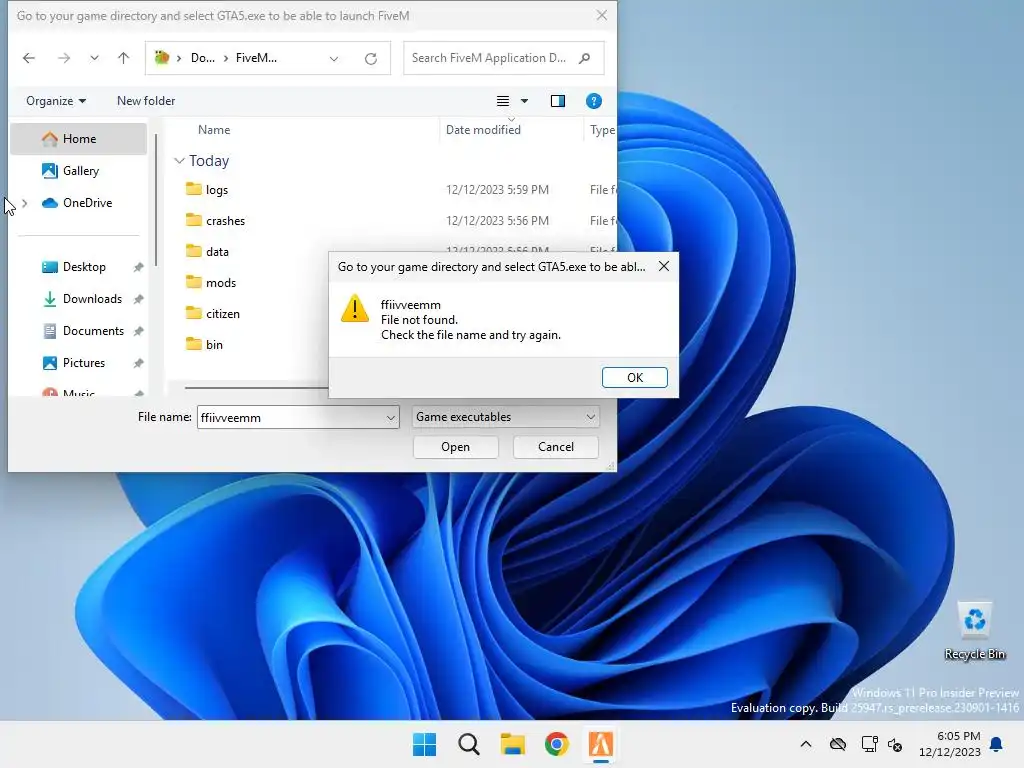The height and width of the screenshot is (768, 1024).
Task: Click the muted volume tray icon
Action: pyautogui.click(x=895, y=744)
